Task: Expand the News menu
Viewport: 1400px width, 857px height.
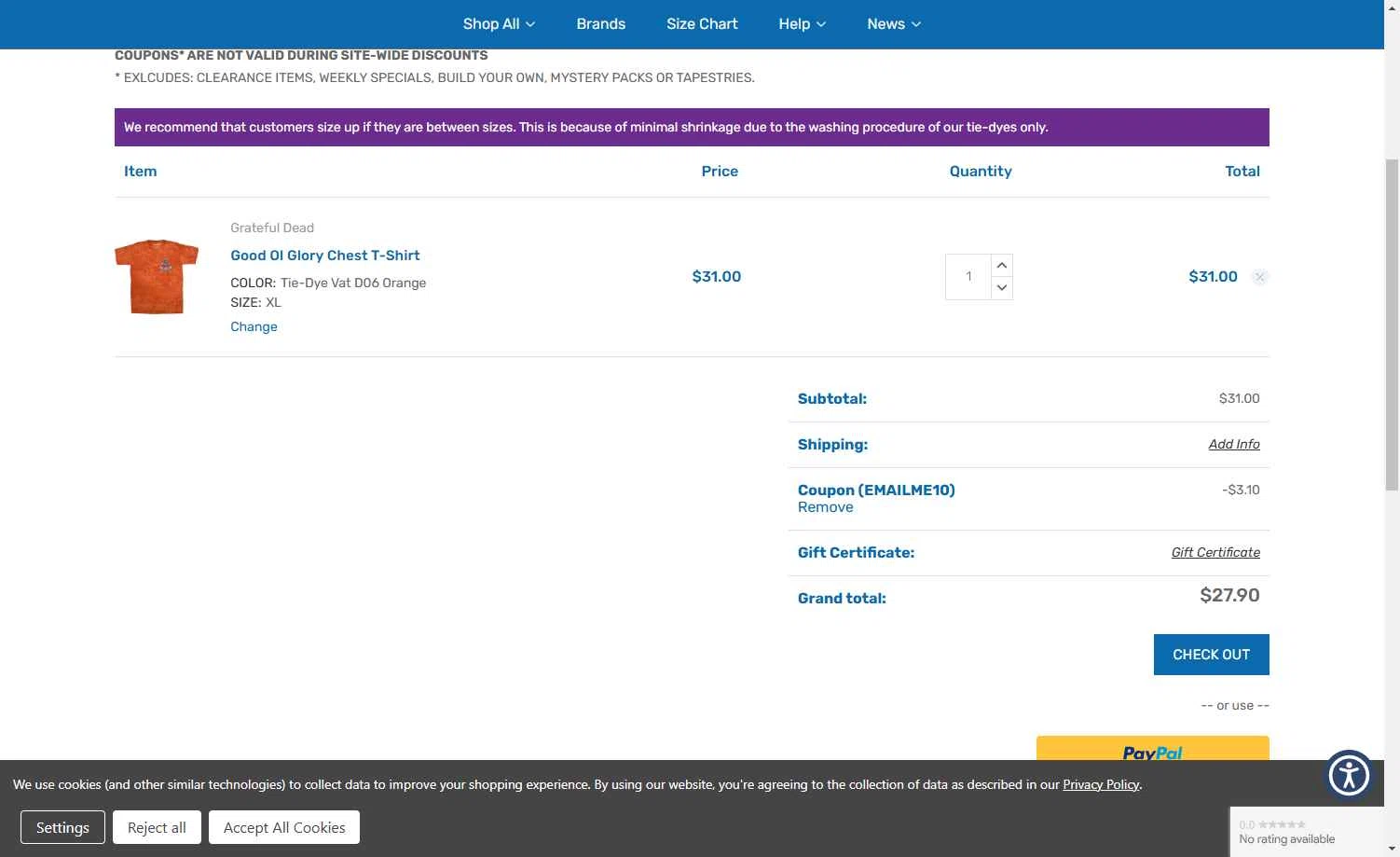Action: tap(894, 24)
